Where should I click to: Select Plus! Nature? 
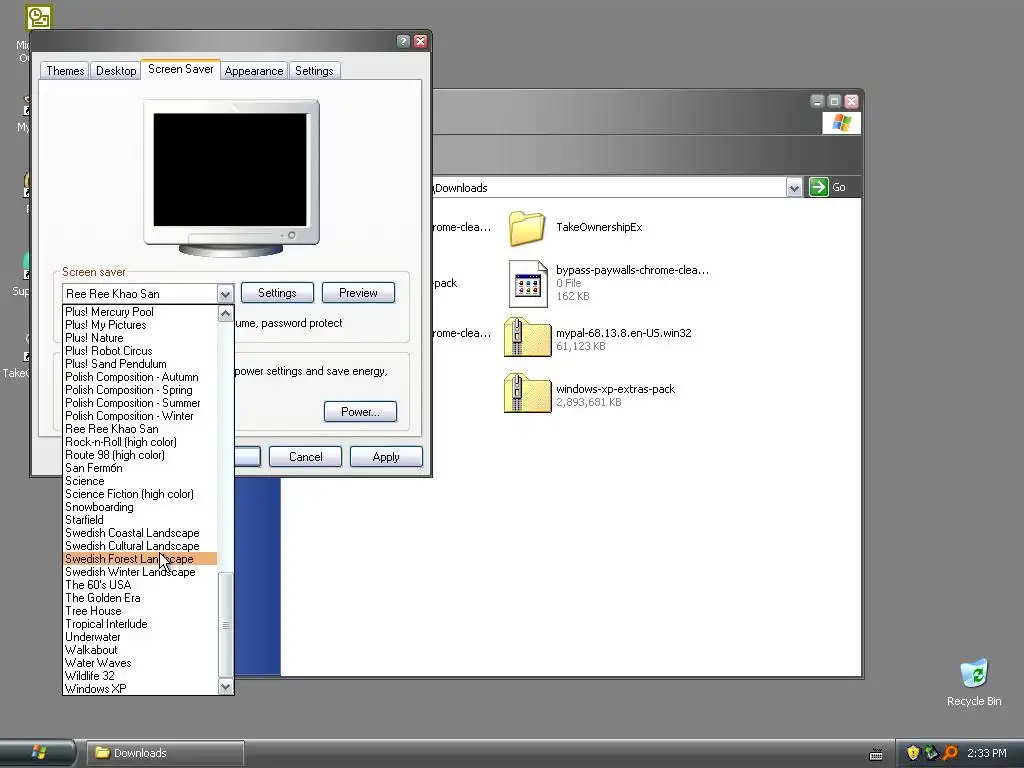pyautogui.click(x=140, y=338)
